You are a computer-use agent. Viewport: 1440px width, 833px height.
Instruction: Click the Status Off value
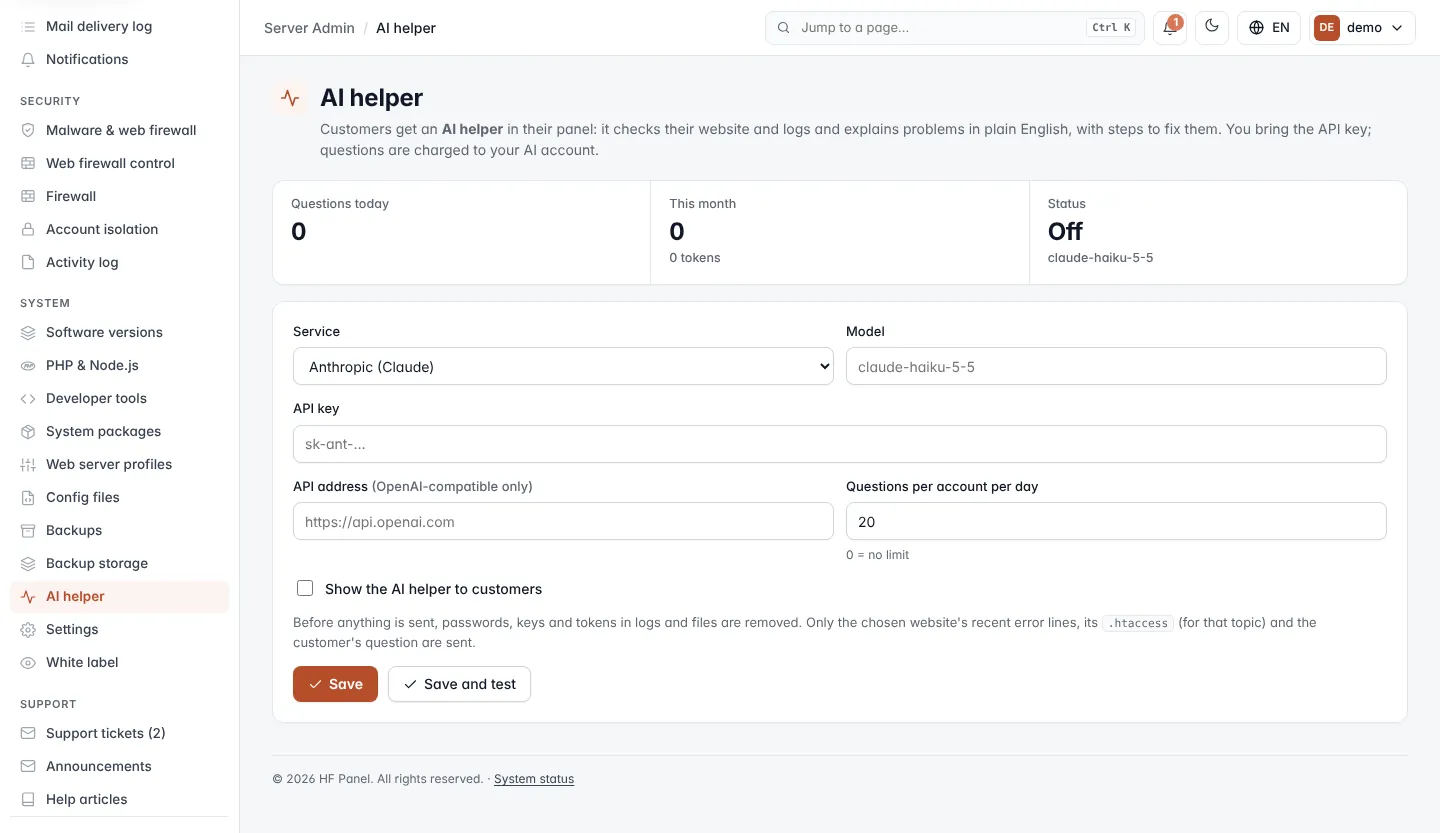point(1065,231)
